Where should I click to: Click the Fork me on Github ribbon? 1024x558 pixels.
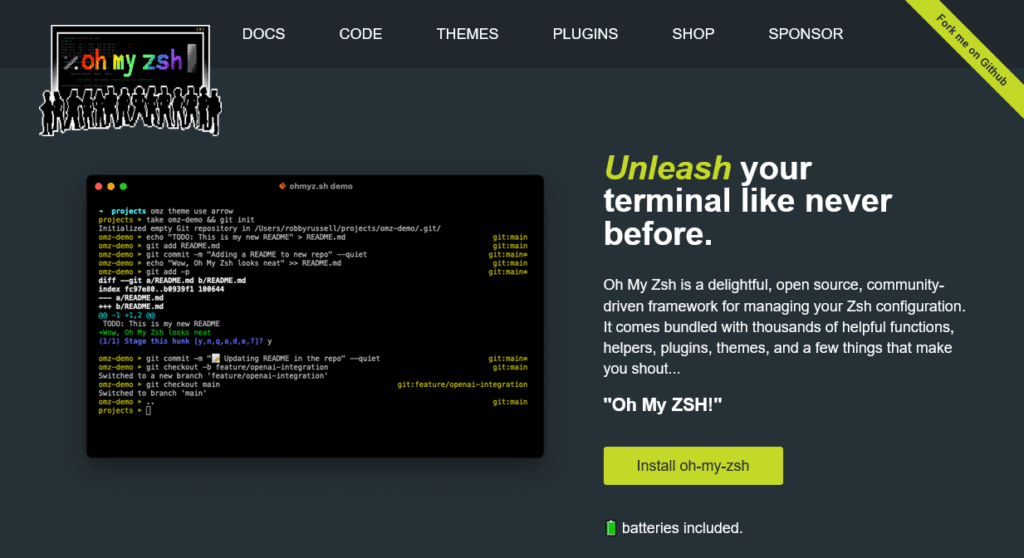pos(972,50)
